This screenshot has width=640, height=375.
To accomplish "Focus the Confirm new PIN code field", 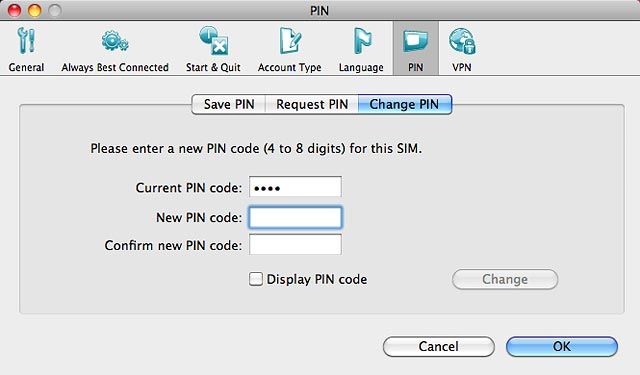I will (x=295, y=244).
